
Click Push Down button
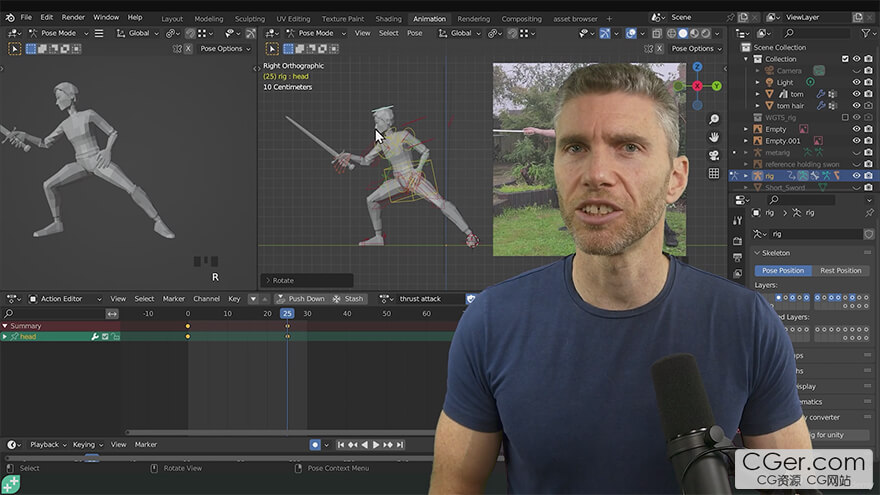click(x=301, y=299)
